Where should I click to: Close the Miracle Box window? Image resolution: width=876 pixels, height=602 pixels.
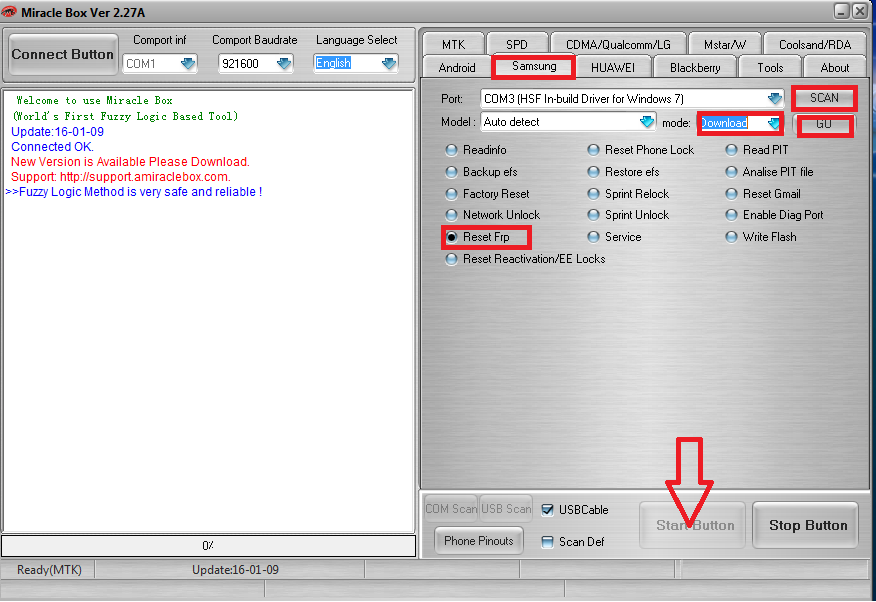(860, 11)
